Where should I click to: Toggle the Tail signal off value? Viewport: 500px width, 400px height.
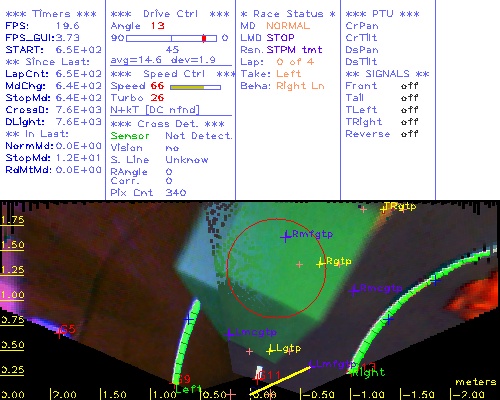point(409,98)
